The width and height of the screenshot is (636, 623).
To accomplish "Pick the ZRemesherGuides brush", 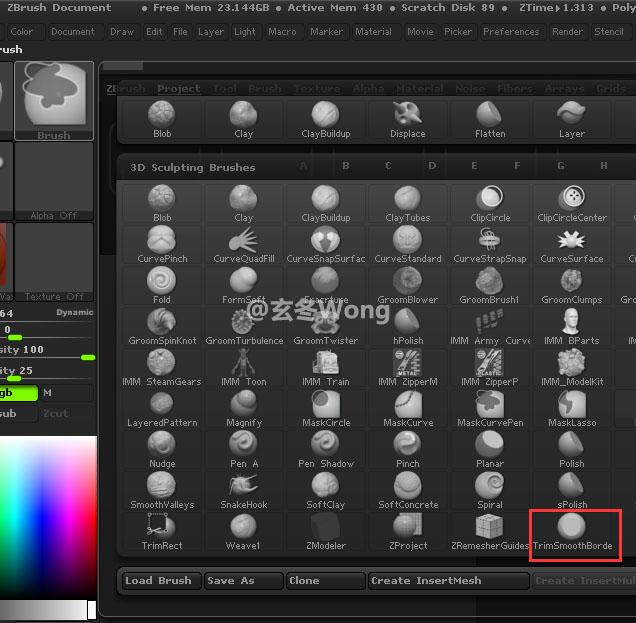I will (490, 532).
